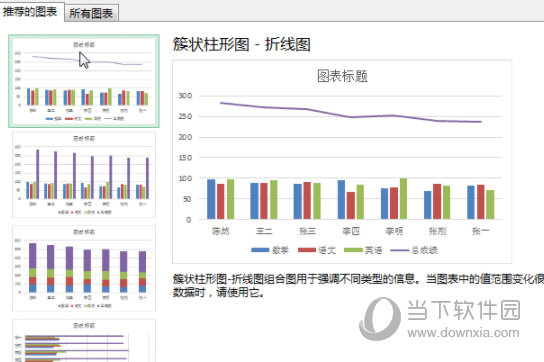Click the 数学 legend entry in preview
Image resolution: width=544 pixels, height=362 pixels.
pos(270,250)
